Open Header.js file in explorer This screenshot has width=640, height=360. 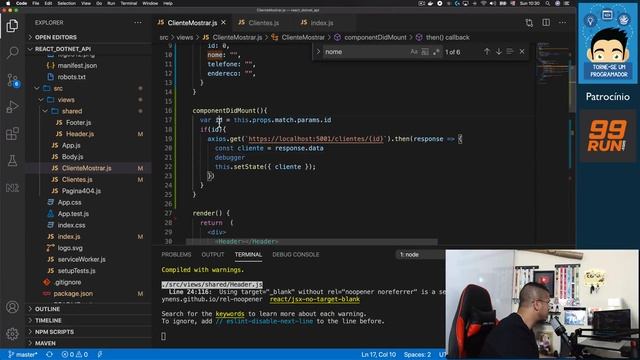coord(80,134)
